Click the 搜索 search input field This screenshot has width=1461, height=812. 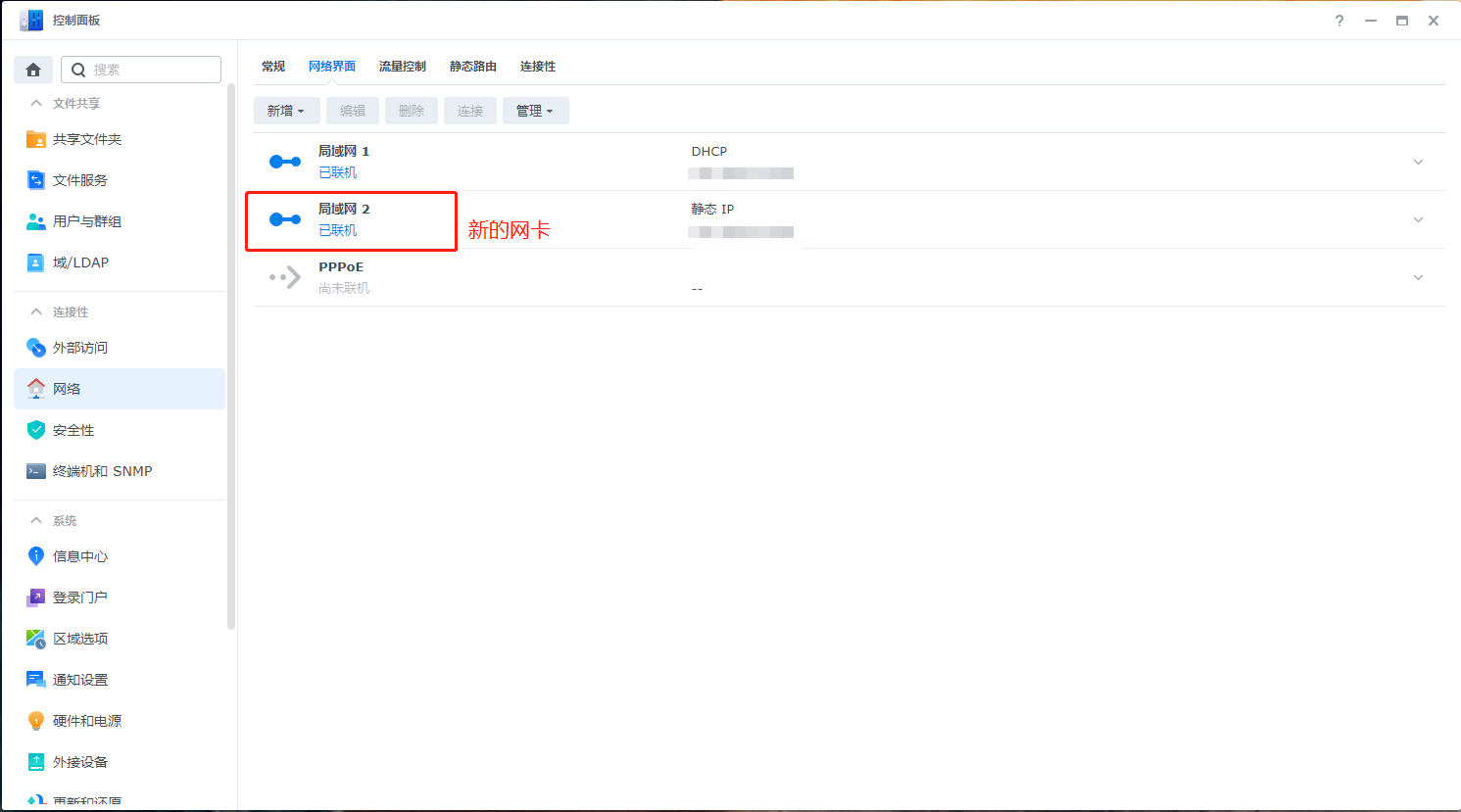coord(152,70)
